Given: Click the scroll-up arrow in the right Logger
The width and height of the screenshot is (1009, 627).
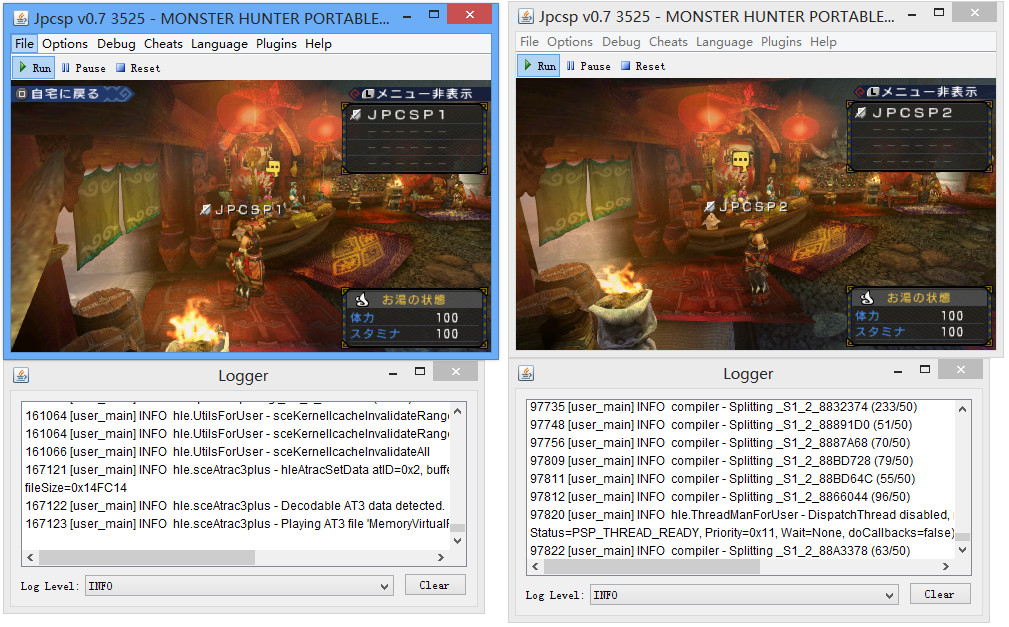Looking at the screenshot, I should (963, 409).
